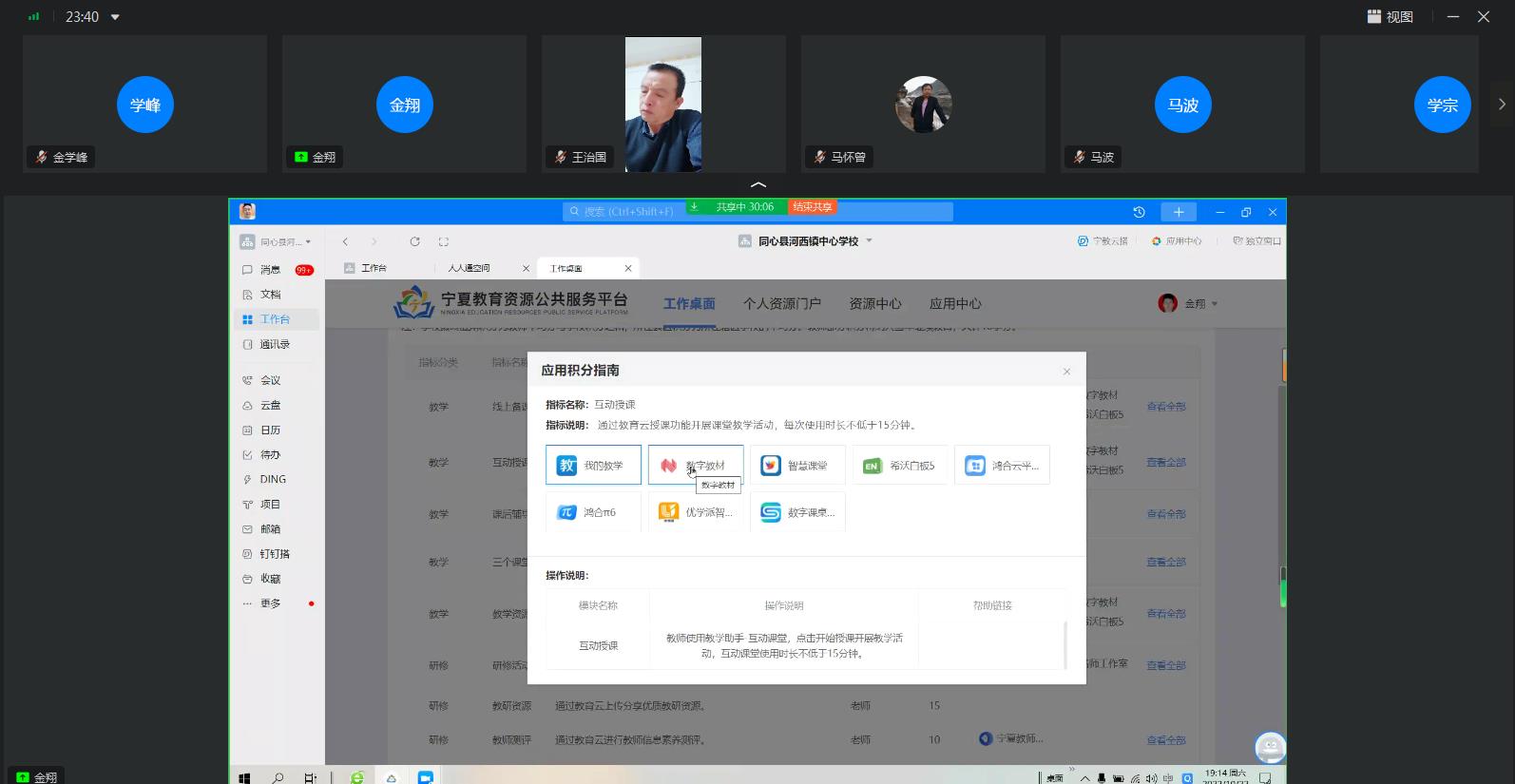Open 希沃白板5 from the app grid
The image size is (1515, 784).
(900, 466)
